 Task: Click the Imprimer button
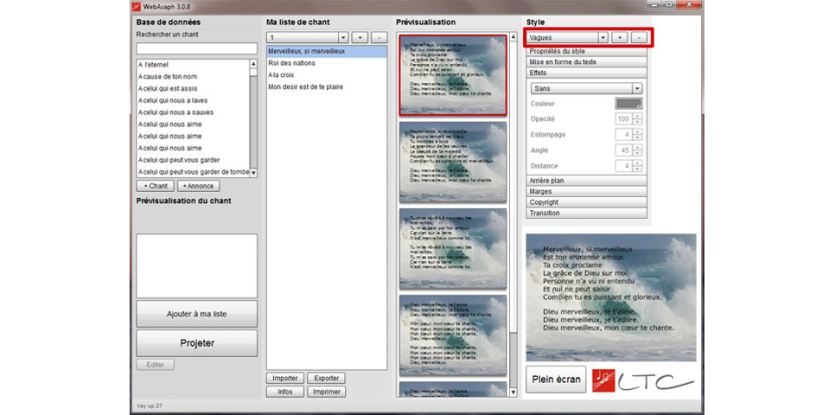326,392
